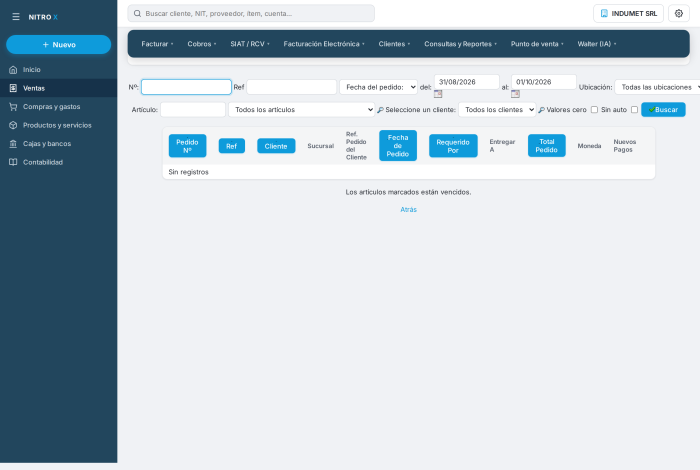
Task: Click the INDUMET SRL company button
Action: [628, 13]
